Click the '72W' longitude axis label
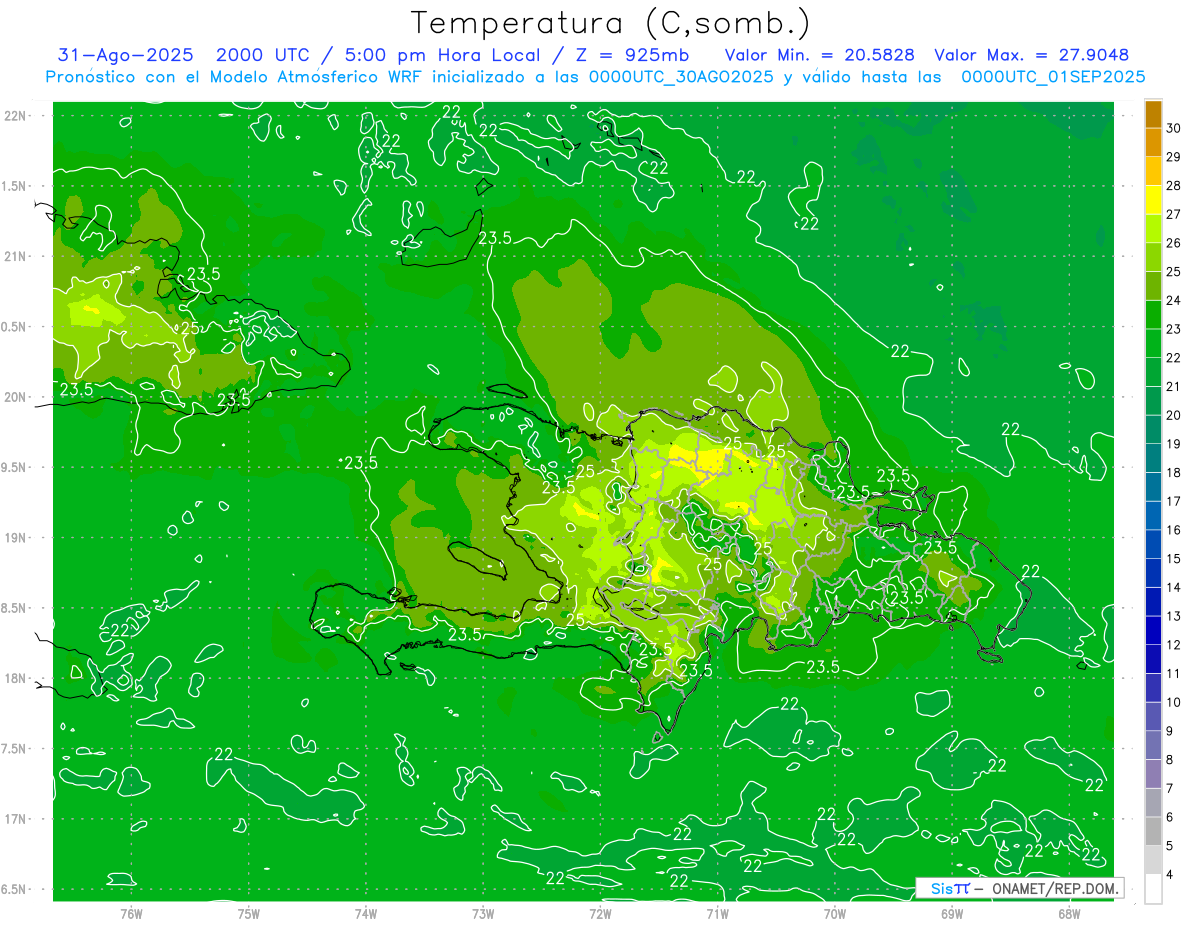Image resolution: width=1200 pixels, height=927 pixels. (x=600, y=913)
